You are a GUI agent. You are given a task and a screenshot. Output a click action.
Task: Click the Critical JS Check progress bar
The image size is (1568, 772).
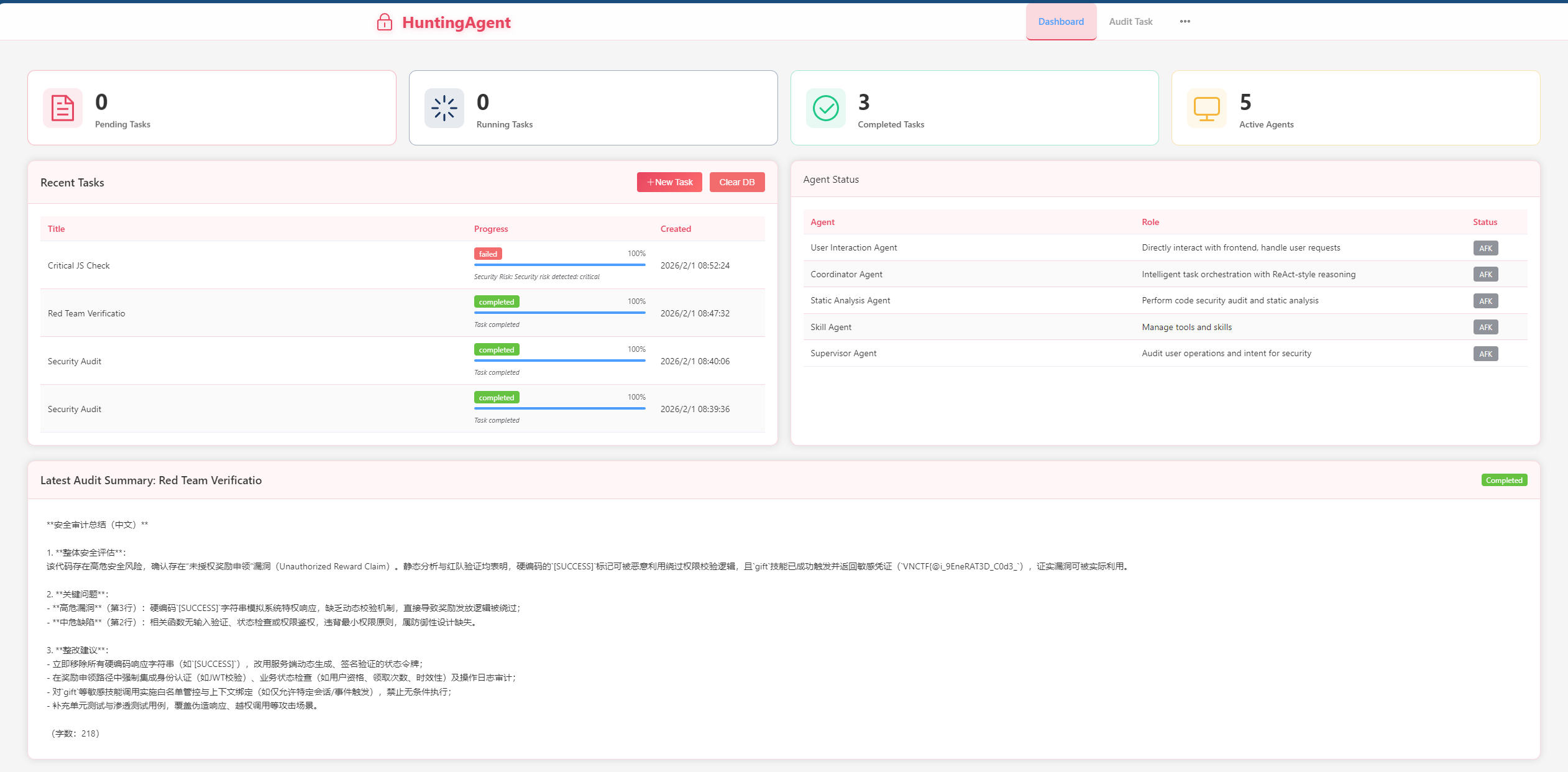[559, 265]
